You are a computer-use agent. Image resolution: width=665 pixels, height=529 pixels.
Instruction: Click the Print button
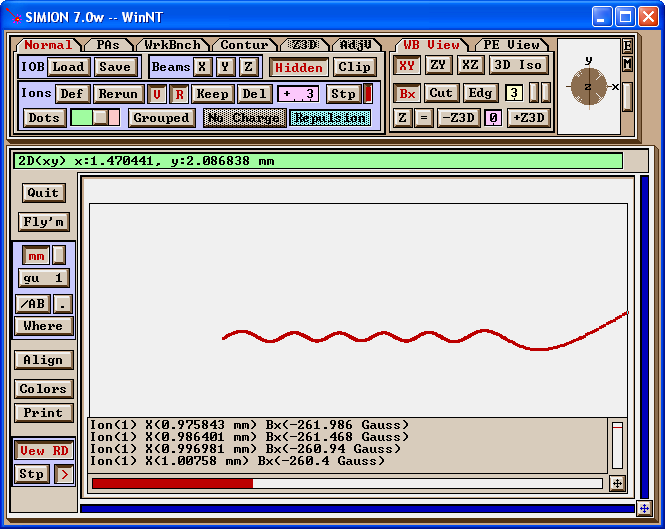pyautogui.click(x=44, y=413)
